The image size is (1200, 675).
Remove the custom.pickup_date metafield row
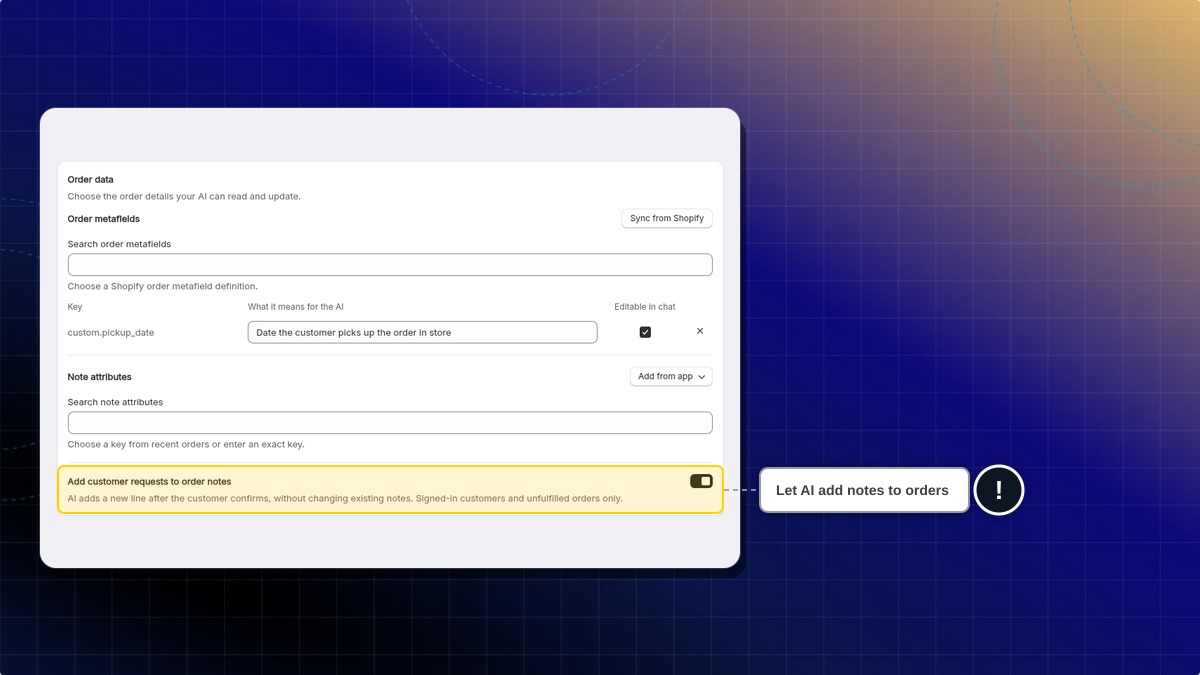(x=700, y=331)
